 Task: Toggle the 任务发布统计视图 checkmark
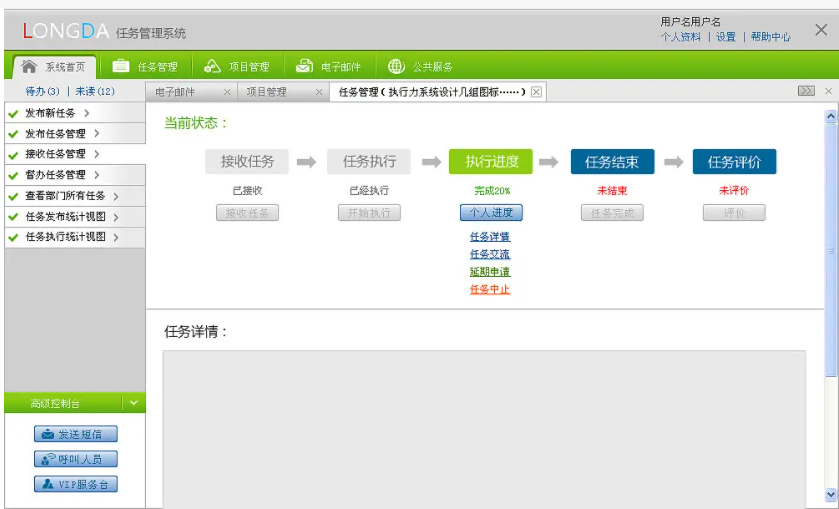pos(13,217)
